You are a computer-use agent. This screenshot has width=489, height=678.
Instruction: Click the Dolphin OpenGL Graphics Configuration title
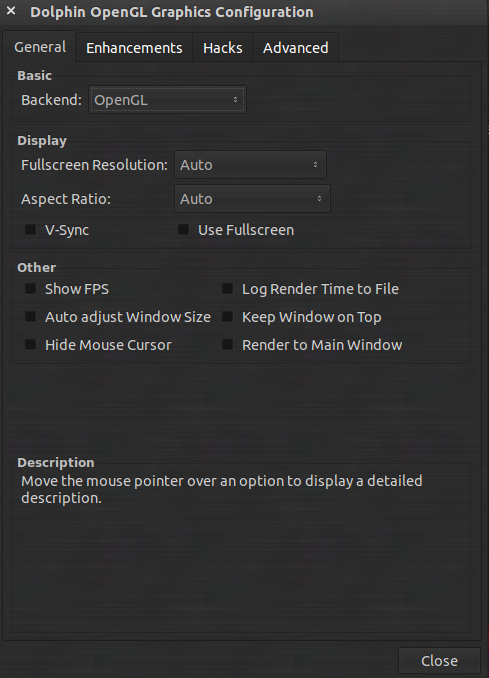(x=172, y=12)
